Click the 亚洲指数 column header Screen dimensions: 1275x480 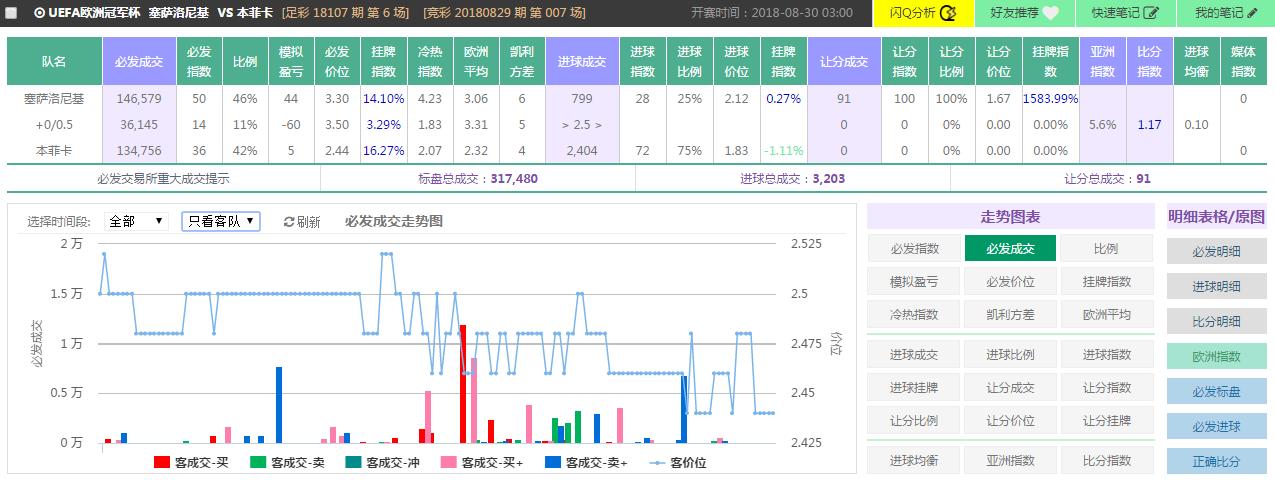pyautogui.click(x=1103, y=61)
